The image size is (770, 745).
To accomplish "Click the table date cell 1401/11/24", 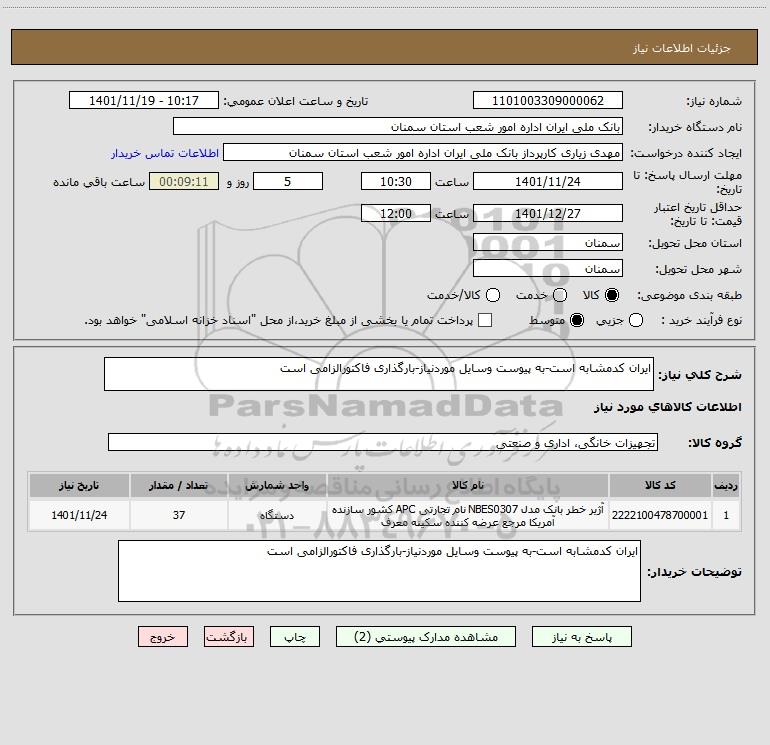I will [x=79, y=515].
